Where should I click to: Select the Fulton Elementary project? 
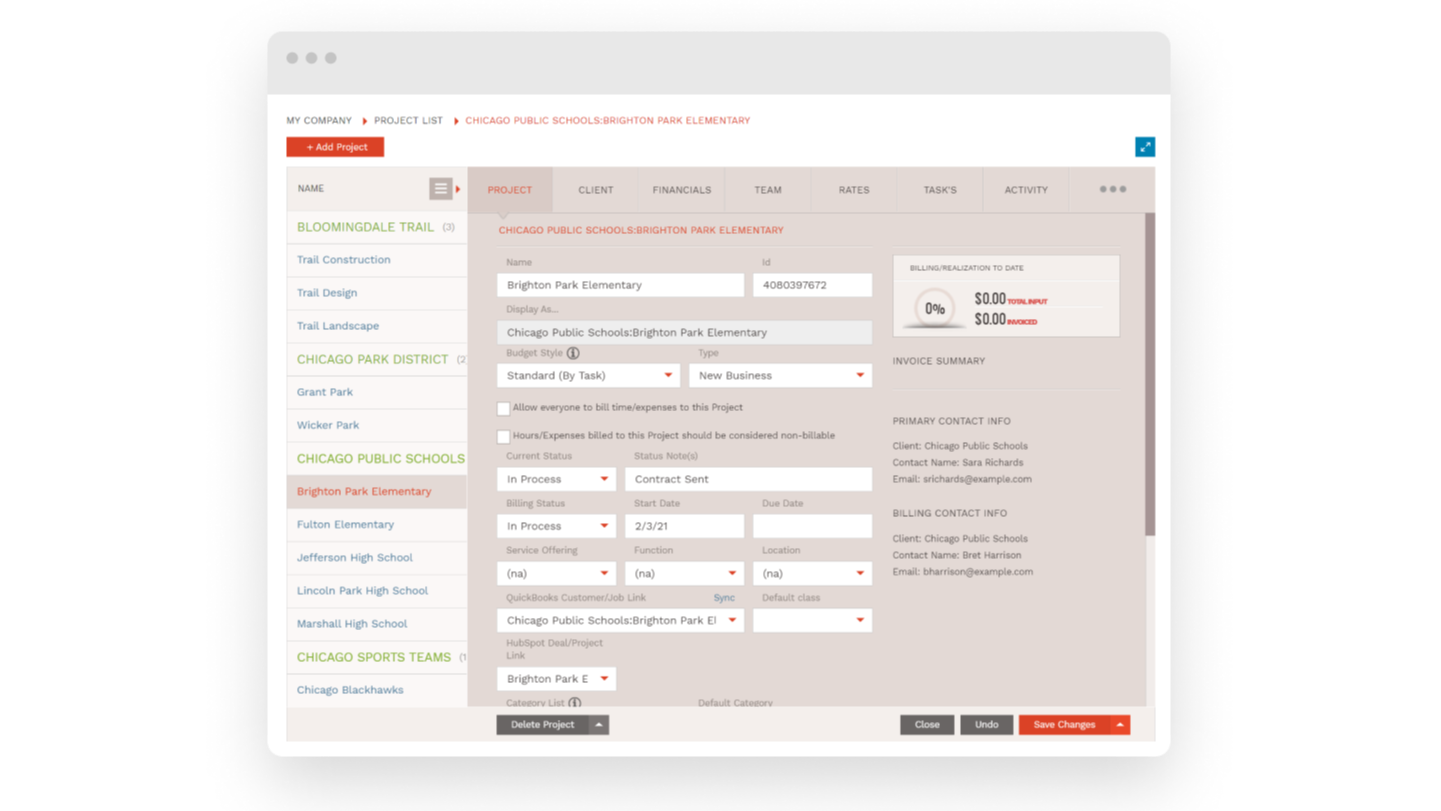pyautogui.click(x=345, y=524)
